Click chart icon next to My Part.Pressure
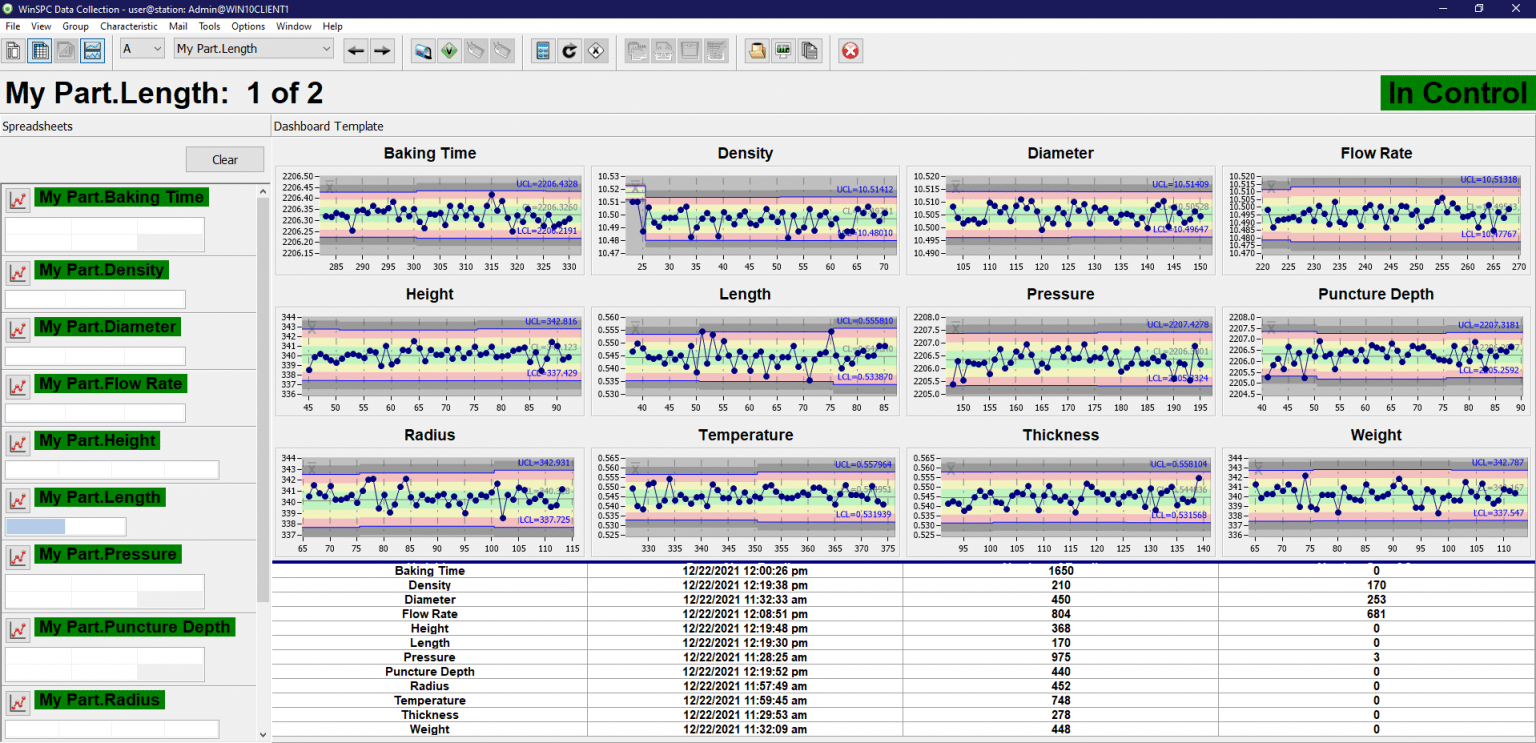The height and width of the screenshot is (743, 1536). pyautogui.click(x=17, y=556)
